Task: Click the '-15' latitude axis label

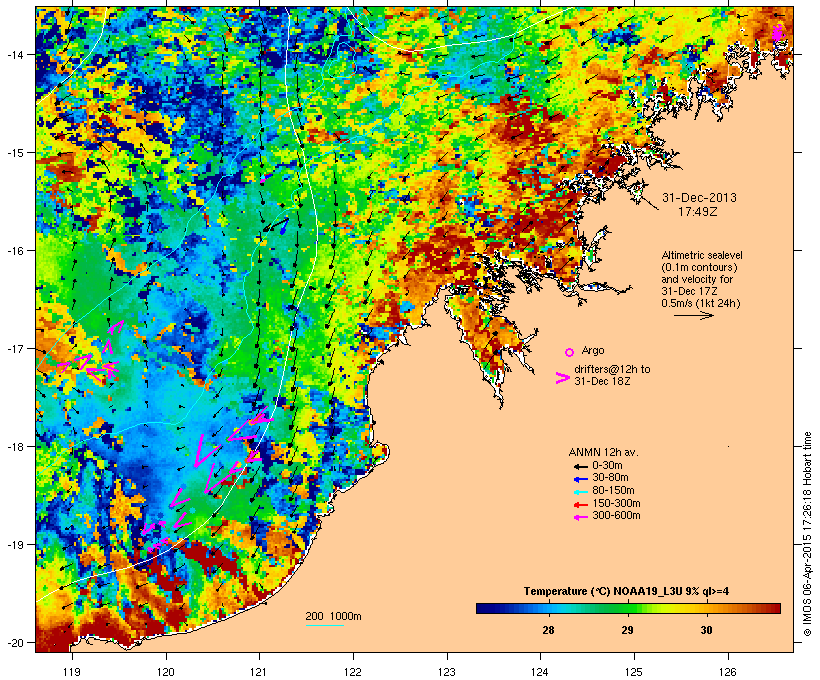Action: [x=14, y=153]
